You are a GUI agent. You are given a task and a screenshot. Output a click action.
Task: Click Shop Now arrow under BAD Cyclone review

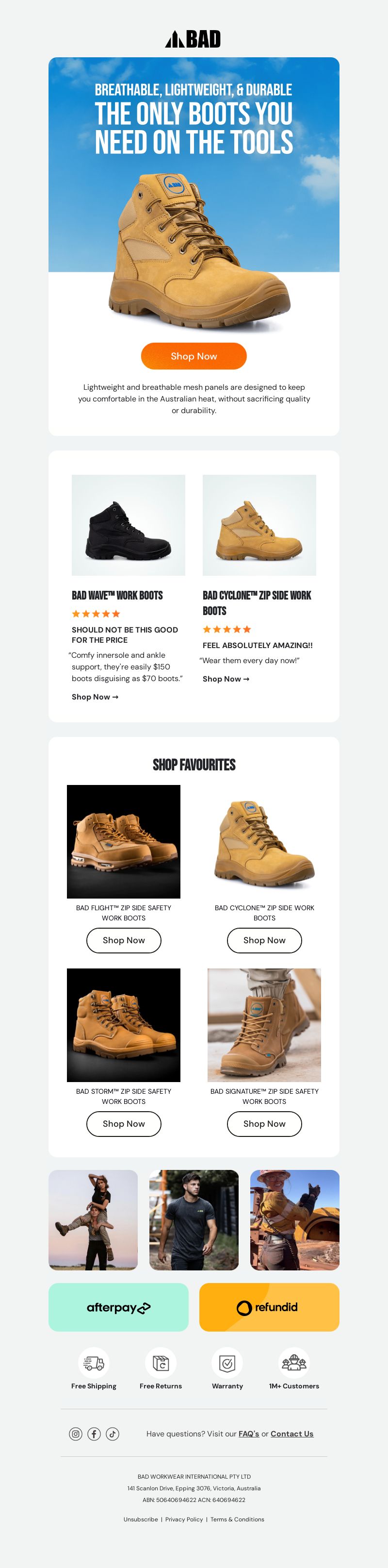point(226,679)
